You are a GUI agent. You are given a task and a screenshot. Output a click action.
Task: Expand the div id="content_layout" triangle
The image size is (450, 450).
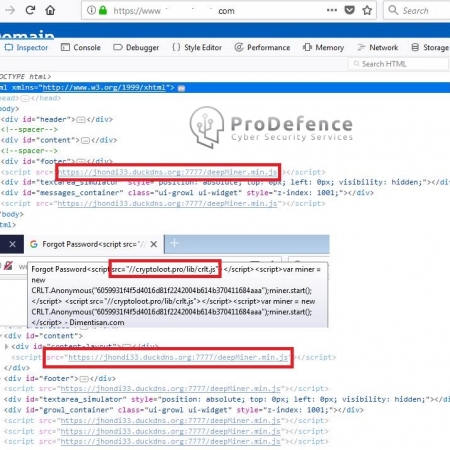coord(6,347)
